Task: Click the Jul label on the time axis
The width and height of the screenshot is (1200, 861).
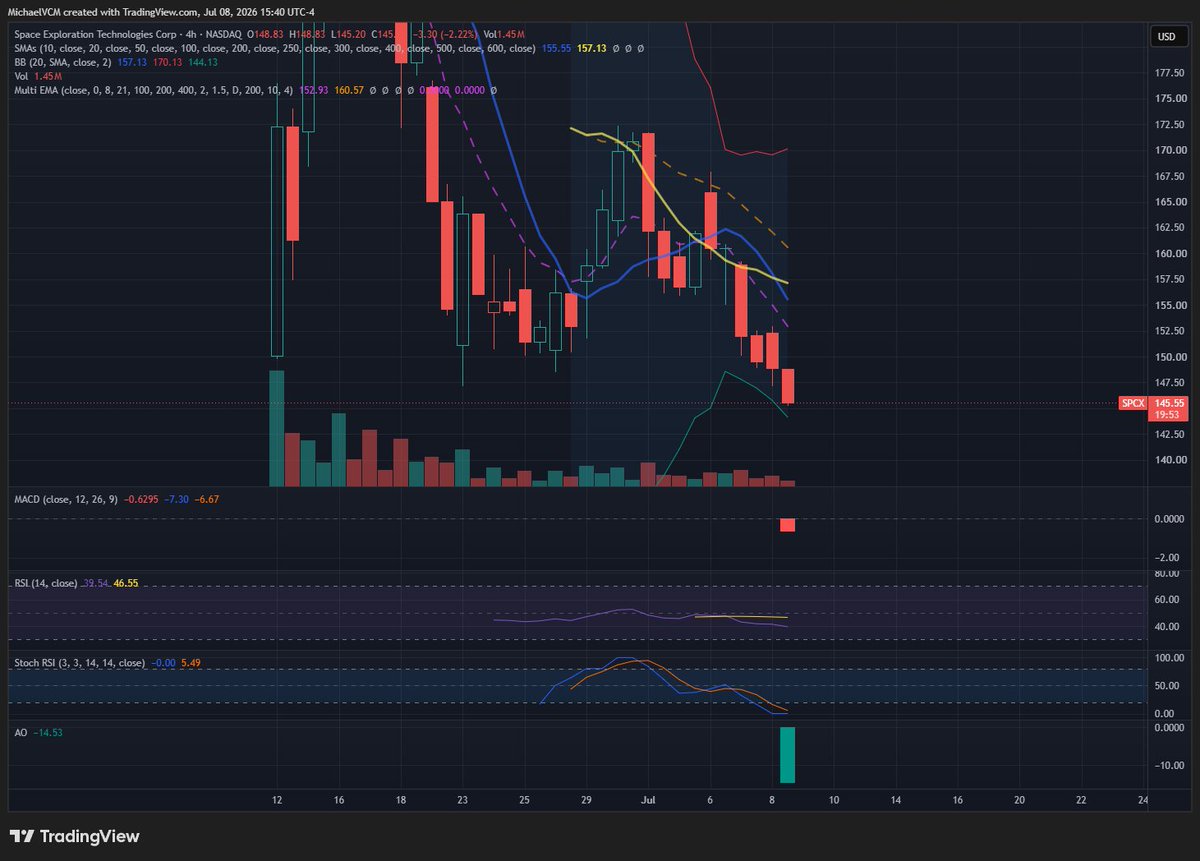Action: pos(647,801)
